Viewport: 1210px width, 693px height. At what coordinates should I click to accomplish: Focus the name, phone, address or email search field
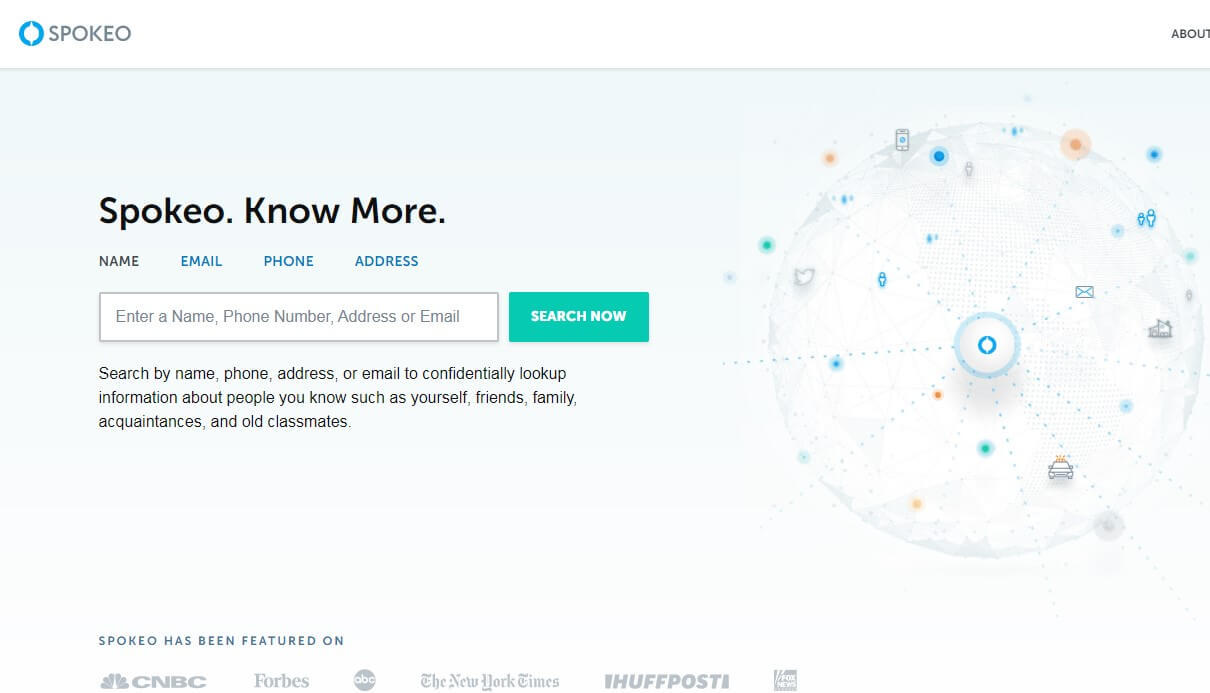tap(298, 317)
